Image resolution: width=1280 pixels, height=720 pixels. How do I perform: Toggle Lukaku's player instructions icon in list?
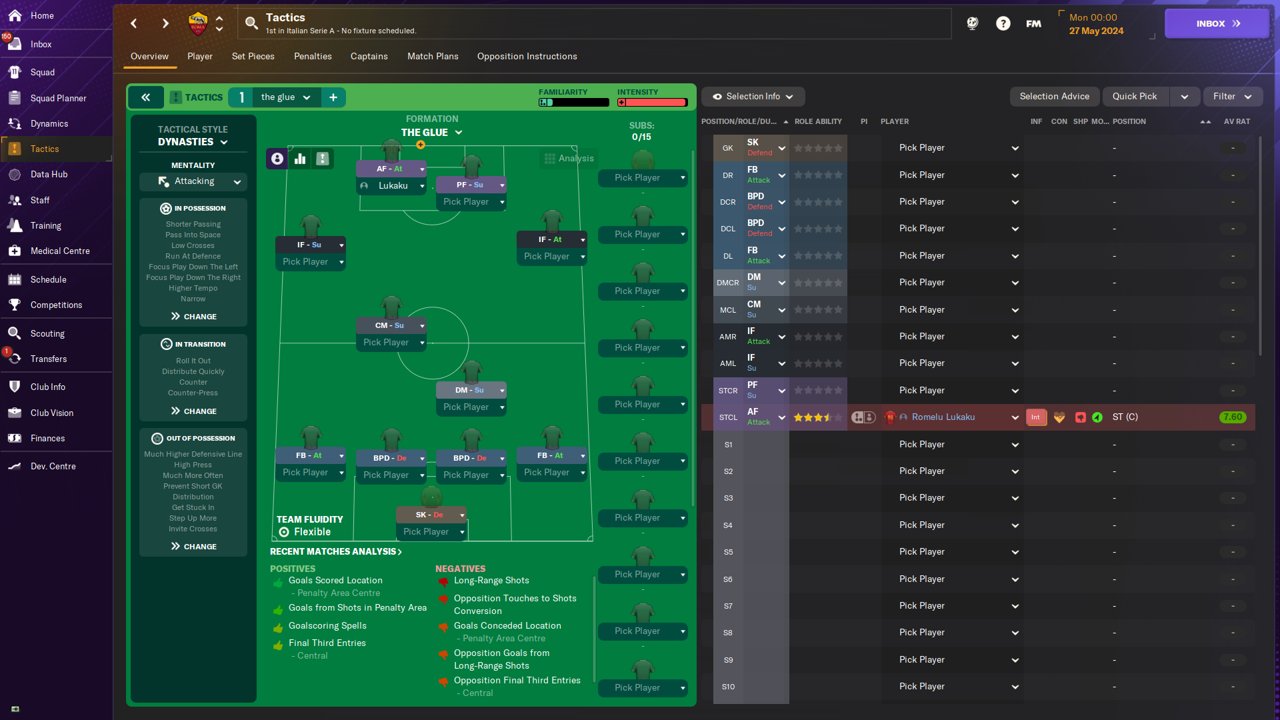pyautogui.click(x=863, y=417)
